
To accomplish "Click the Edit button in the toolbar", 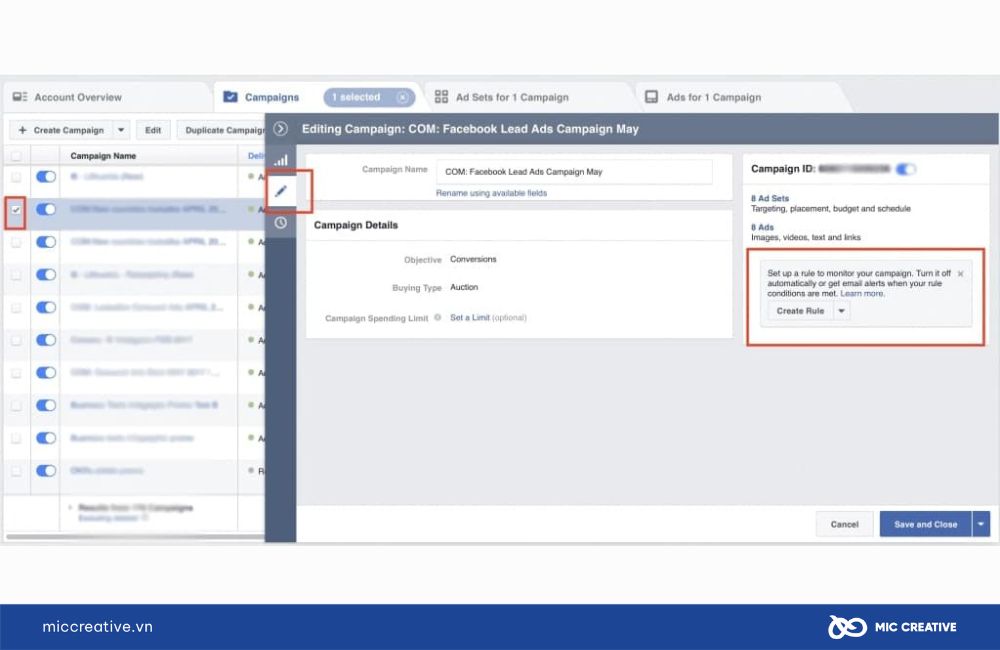I will 153,130.
